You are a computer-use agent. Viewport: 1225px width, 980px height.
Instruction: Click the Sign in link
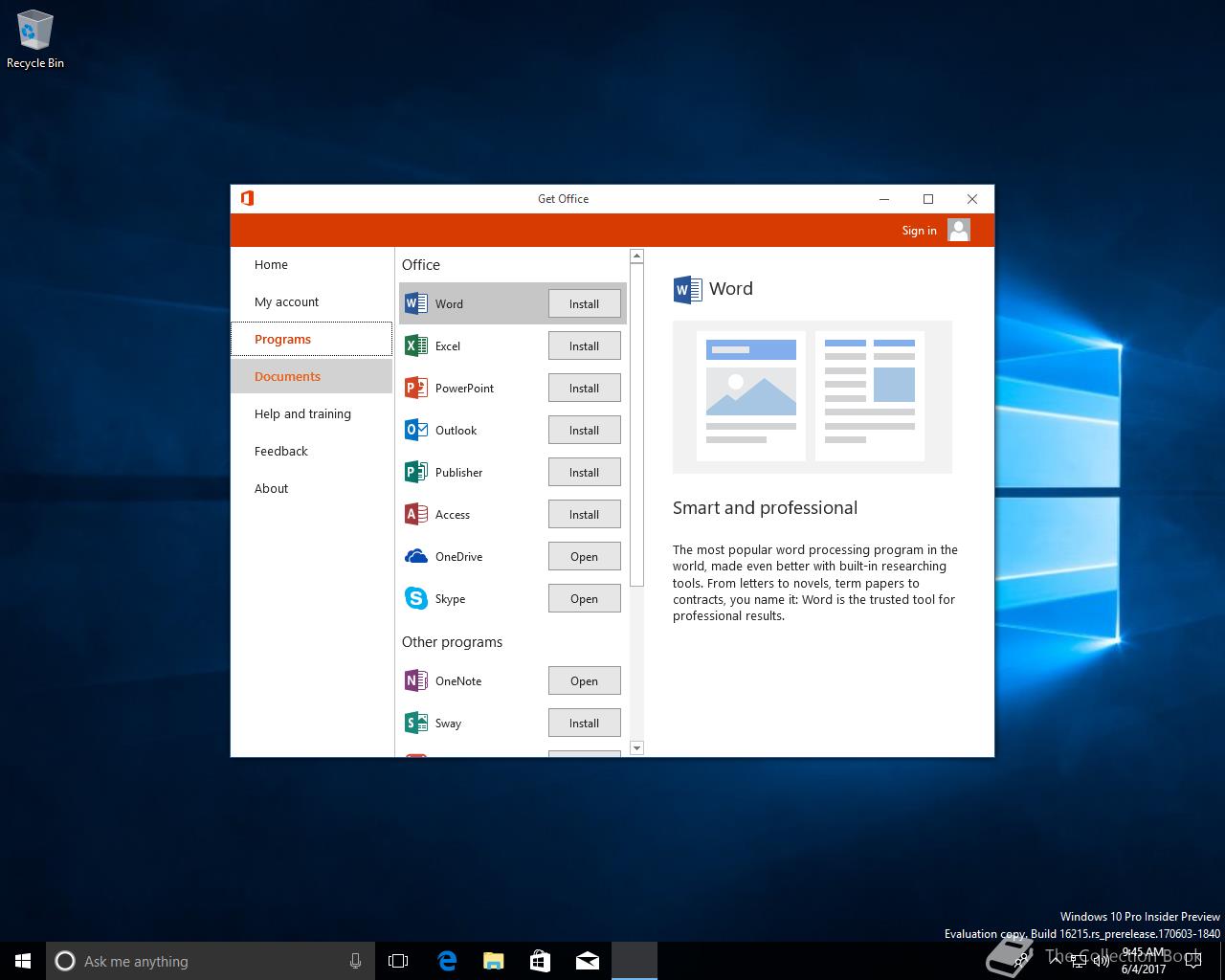click(919, 230)
